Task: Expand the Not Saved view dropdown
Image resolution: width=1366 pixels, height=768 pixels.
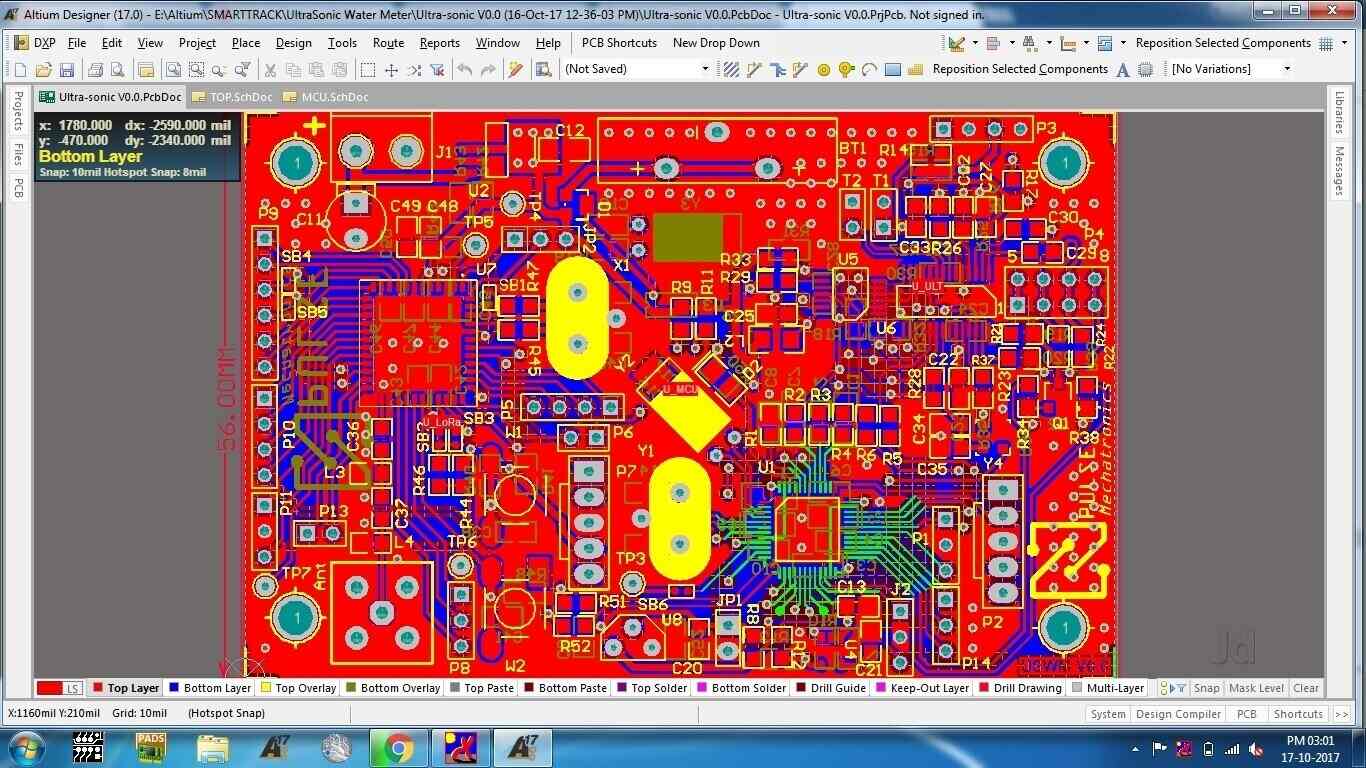Action: pos(704,69)
